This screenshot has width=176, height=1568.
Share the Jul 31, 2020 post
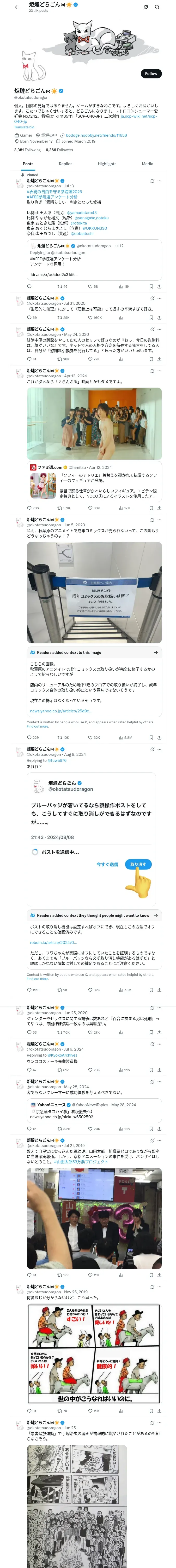tap(159, 317)
